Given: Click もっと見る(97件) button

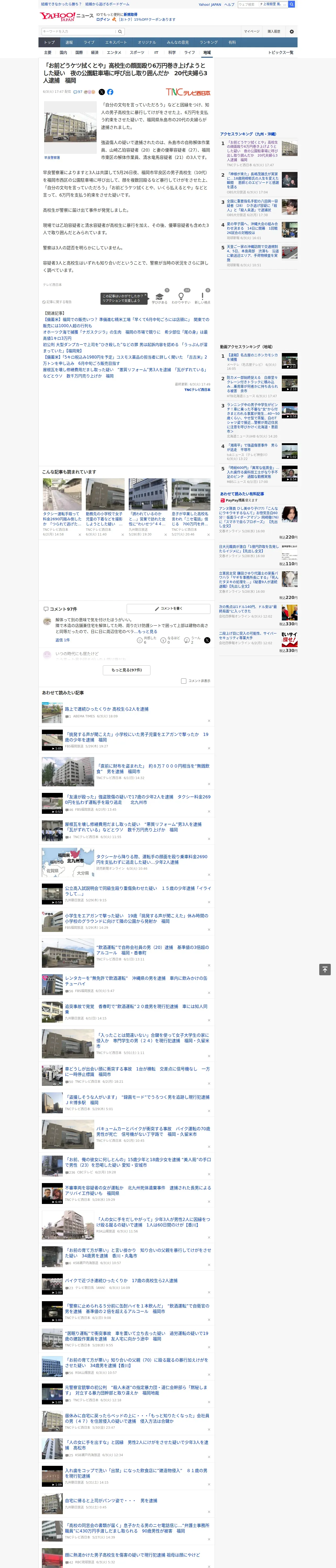Looking at the screenshot, I should coord(126,670).
